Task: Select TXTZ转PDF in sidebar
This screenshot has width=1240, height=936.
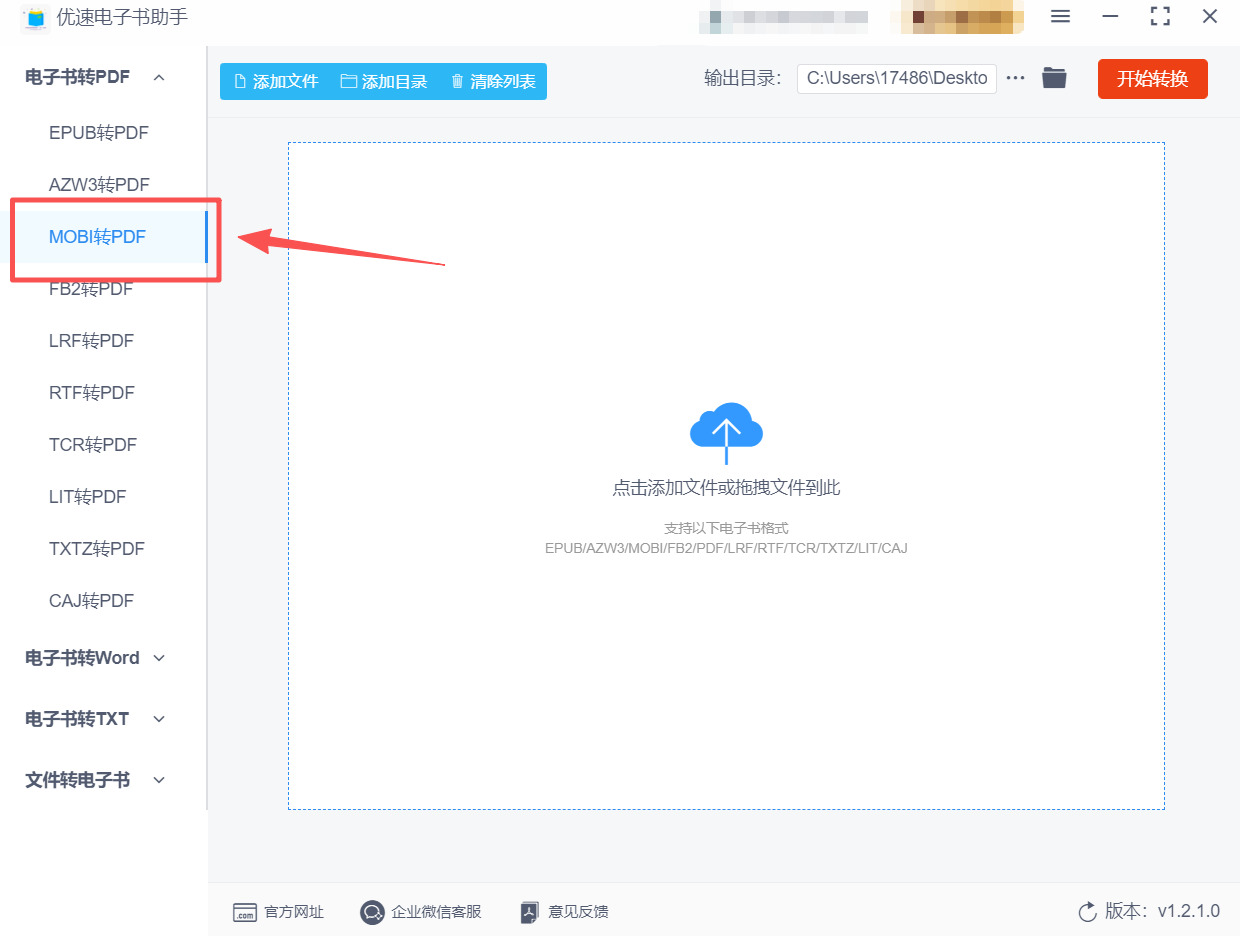Action: pyautogui.click(x=97, y=549)
